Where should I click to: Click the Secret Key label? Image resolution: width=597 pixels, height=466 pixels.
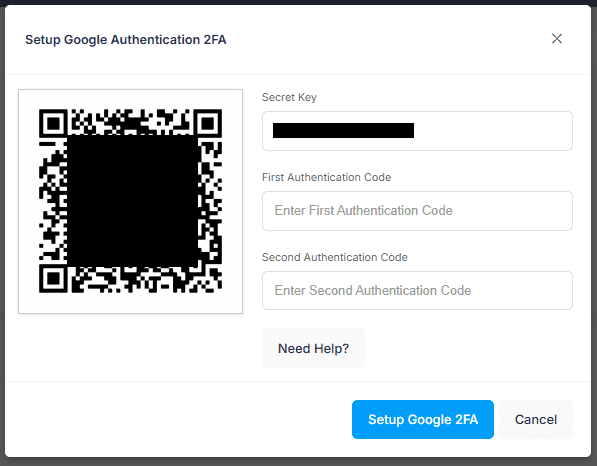[x=289, y=97]
